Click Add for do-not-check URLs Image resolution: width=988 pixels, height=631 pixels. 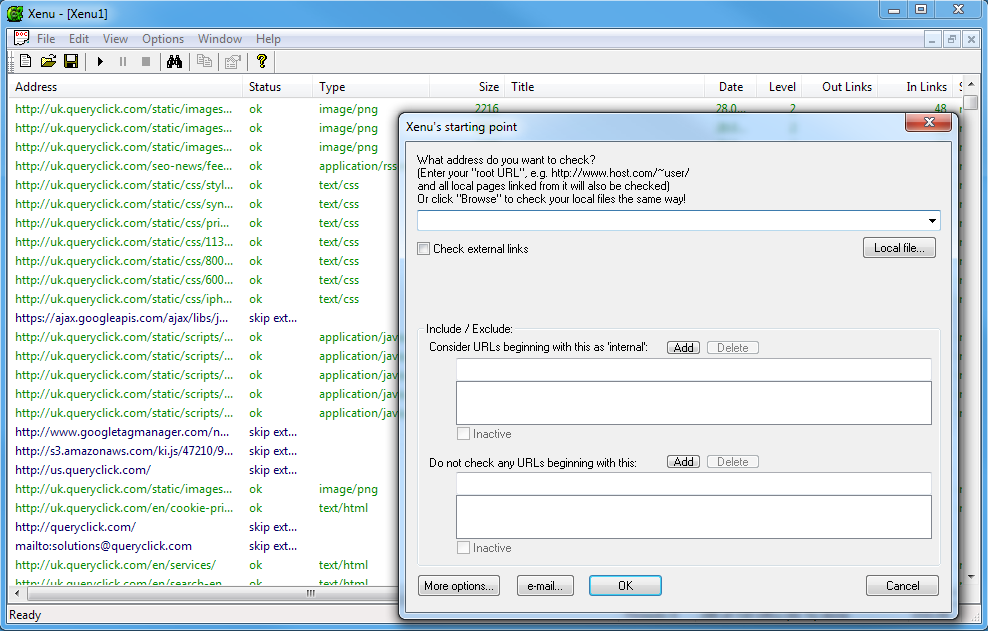683,461
